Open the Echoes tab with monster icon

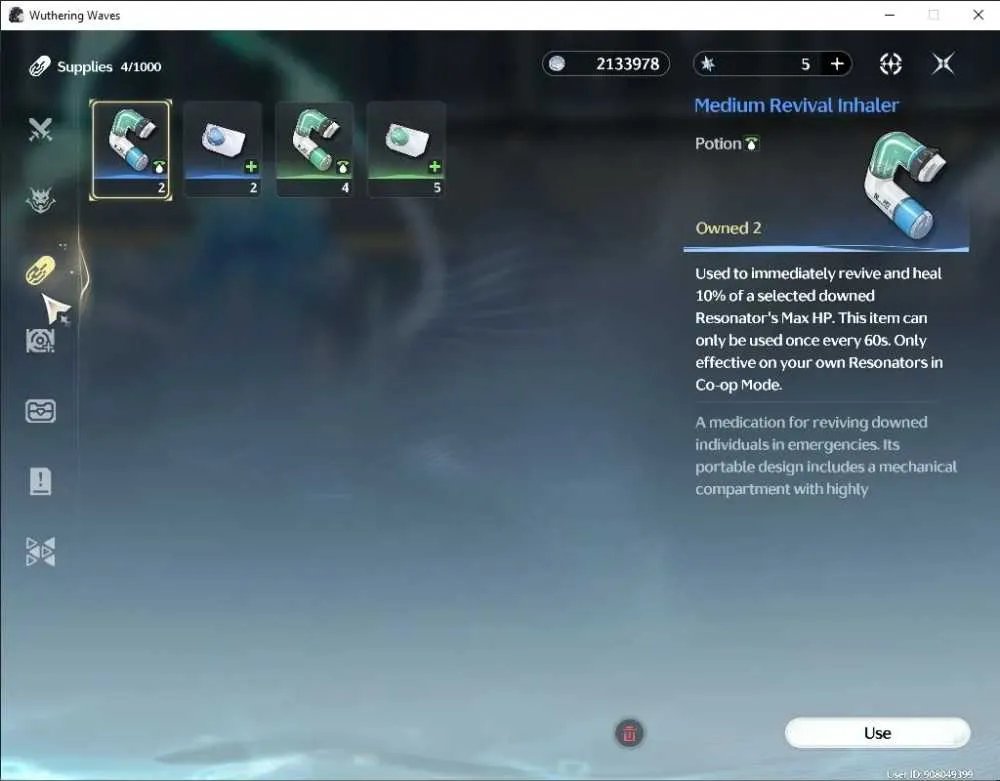coord(40,200)
